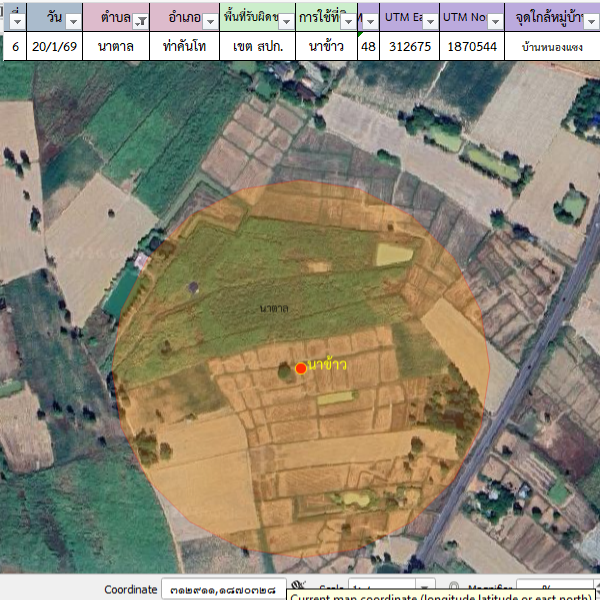Click the yellow นาข้าว map label
600x600 pixels.
pos(329,364)
